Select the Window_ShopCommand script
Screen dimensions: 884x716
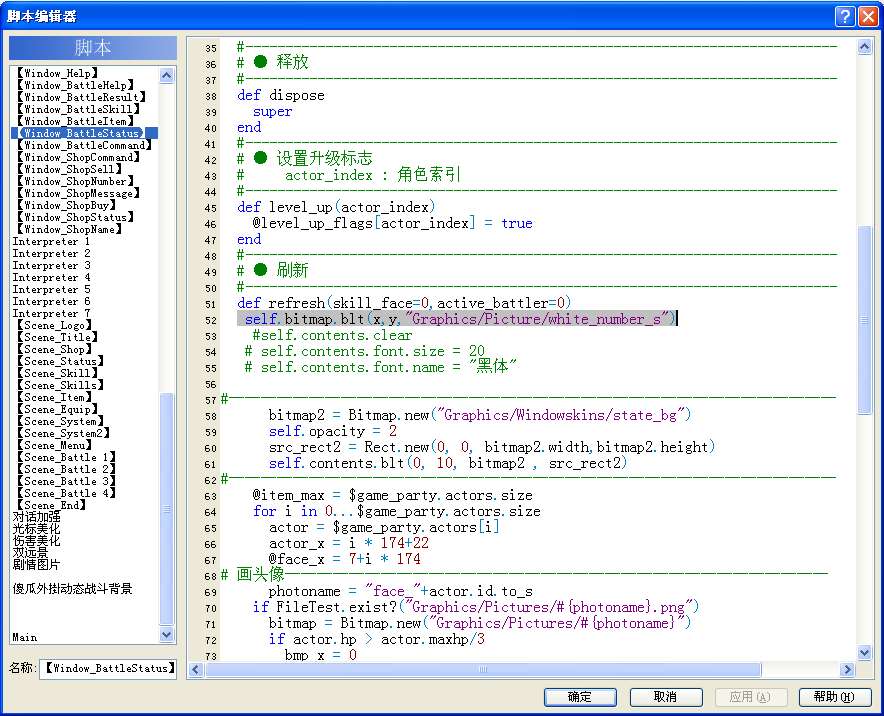[x=78, y=157]
